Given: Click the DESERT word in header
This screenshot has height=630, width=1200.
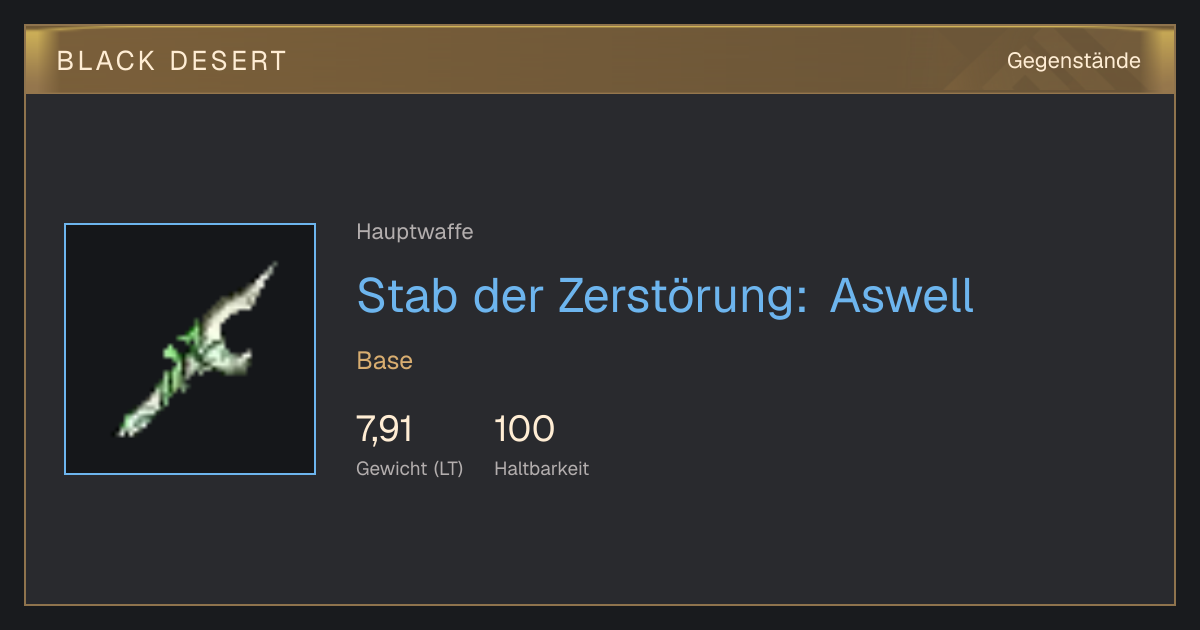Looking at the screenshot, I should pyautogui.click(x=228, y=61).
